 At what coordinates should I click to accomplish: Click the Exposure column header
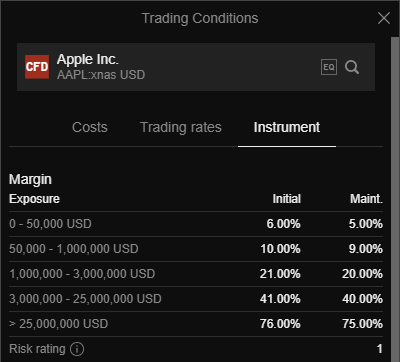click(x=34, y=199)
